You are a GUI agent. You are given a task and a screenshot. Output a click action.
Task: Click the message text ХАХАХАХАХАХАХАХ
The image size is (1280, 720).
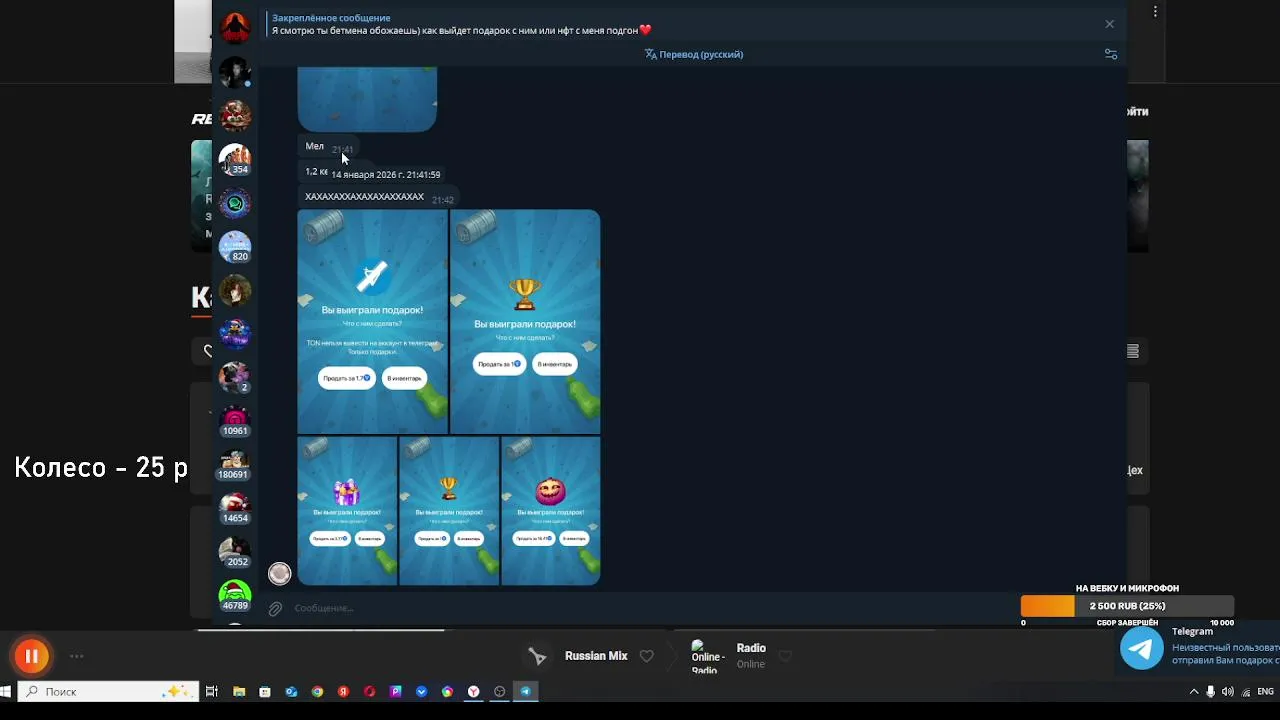pyautogui.click(x=364, y=197)
